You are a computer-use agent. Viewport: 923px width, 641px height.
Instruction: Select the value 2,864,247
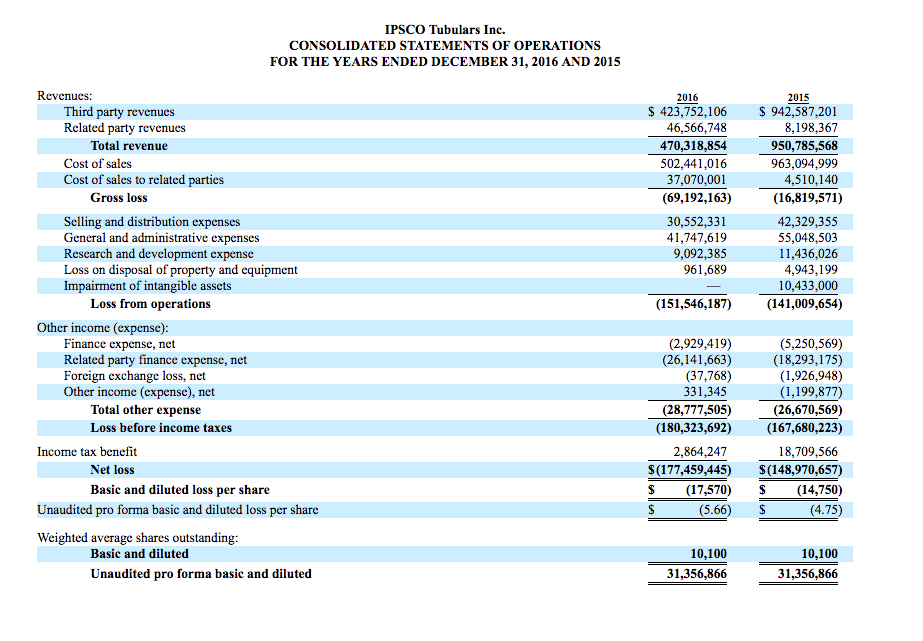coord(700,452)
